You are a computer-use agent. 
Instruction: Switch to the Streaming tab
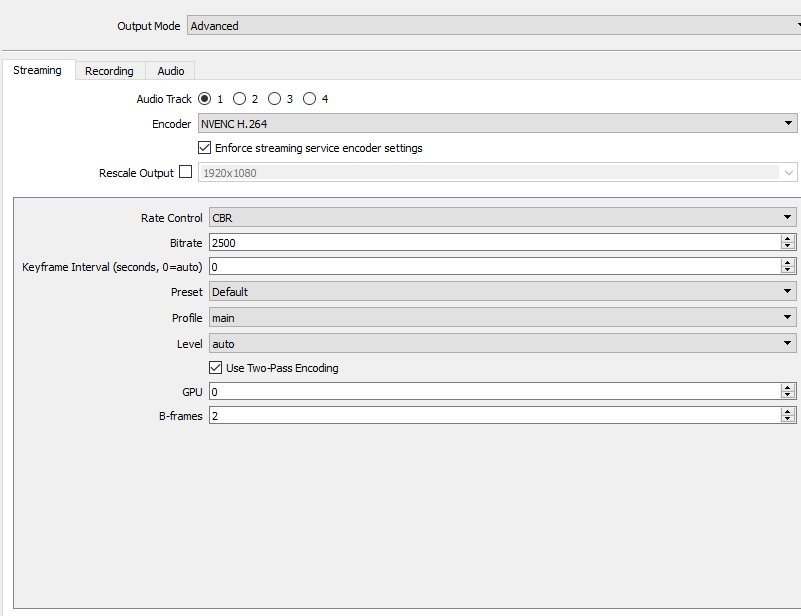38,70
